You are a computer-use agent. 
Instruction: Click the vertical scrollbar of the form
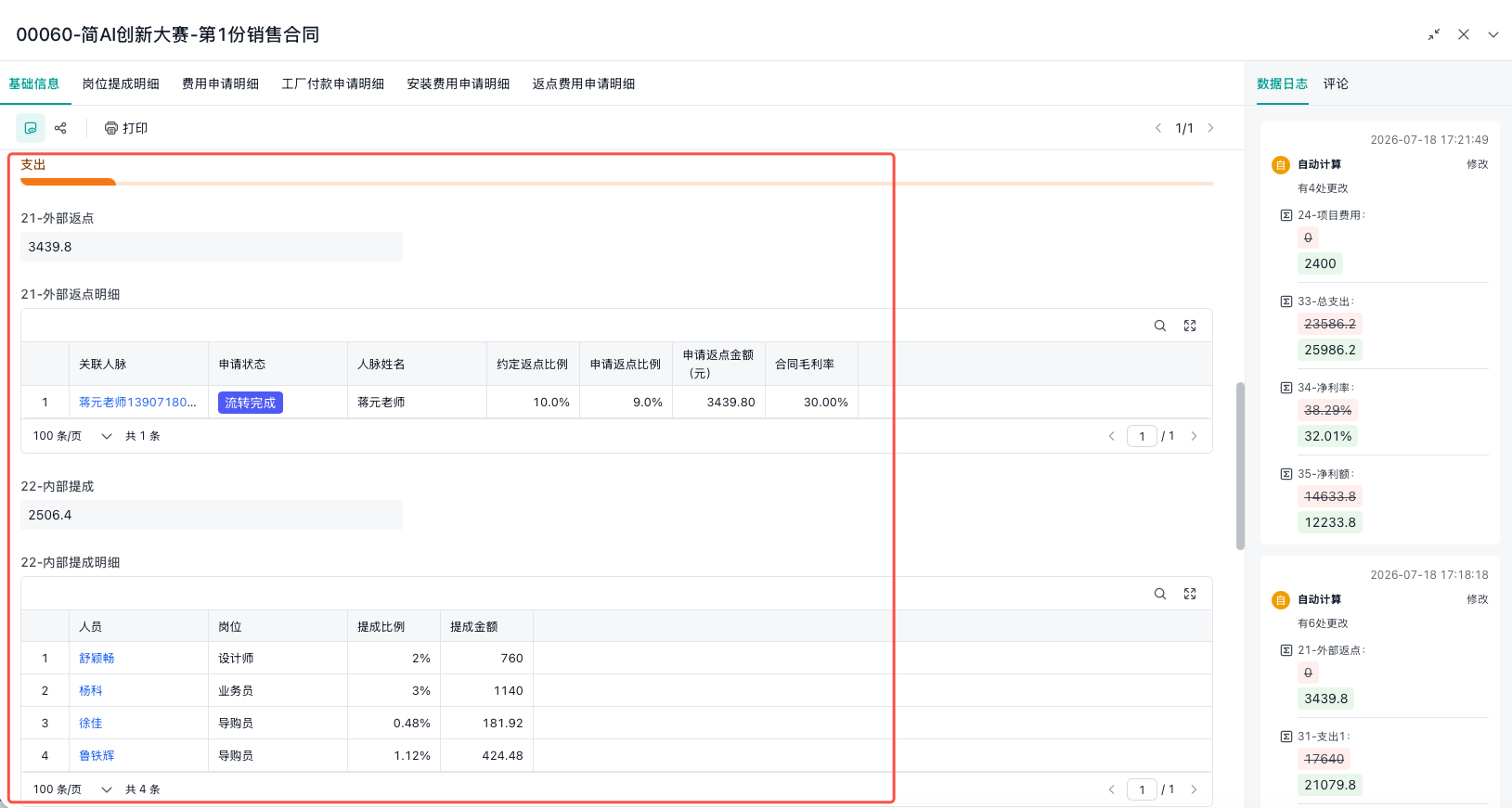[1240, 466]
